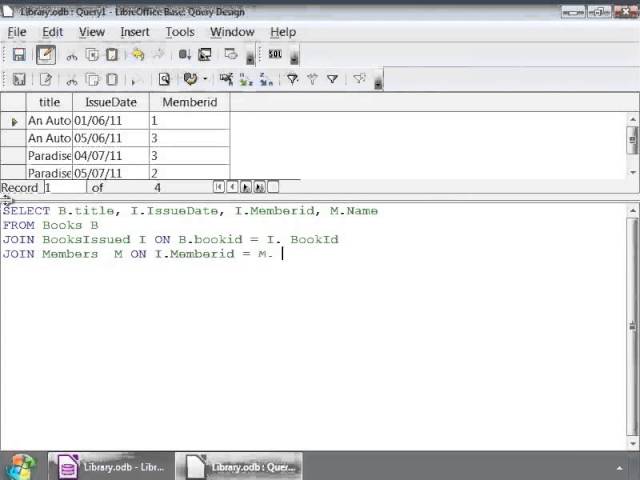Toggle Apply Filter funnel
Viewport: 640px width, 480px height.
312,79
